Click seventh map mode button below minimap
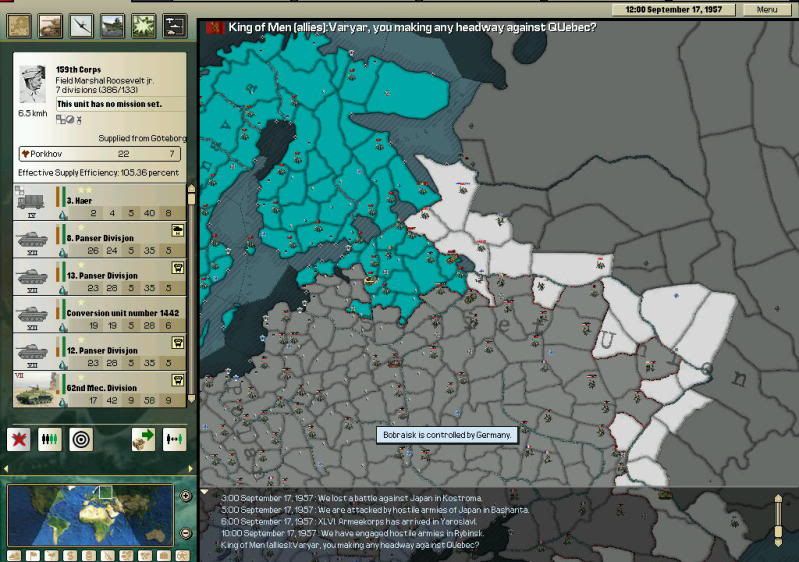Viewport: 799px width, 562px height. 126,555
